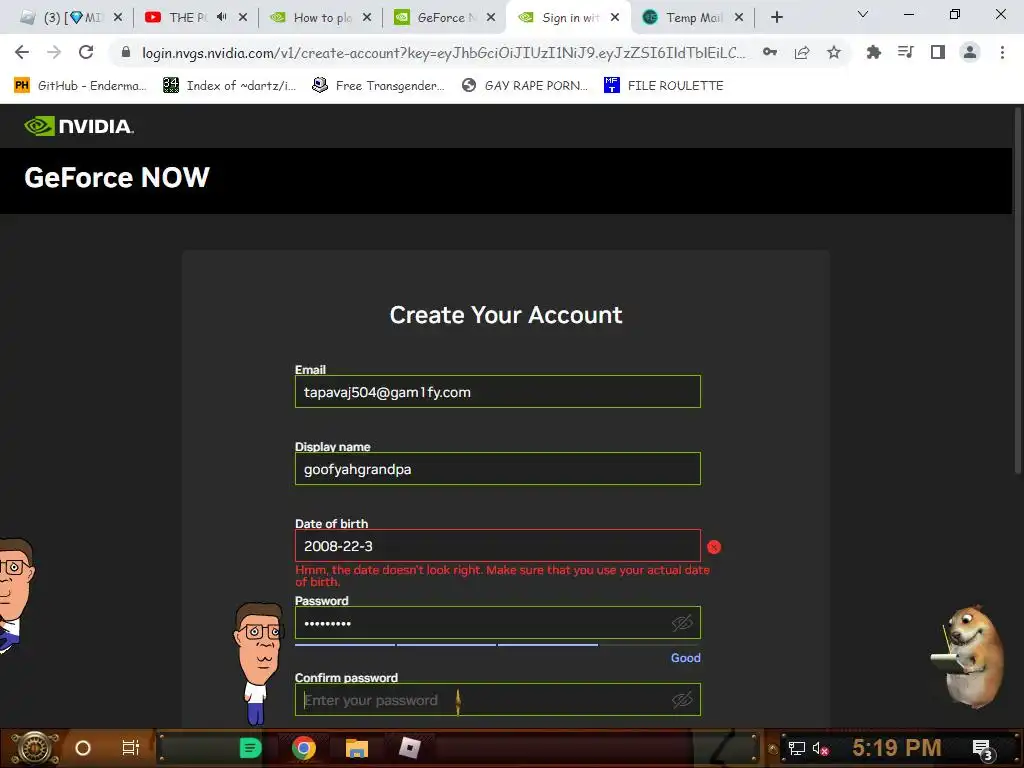
Task: Go back to the previous page
Action: (x=22, y=52)
